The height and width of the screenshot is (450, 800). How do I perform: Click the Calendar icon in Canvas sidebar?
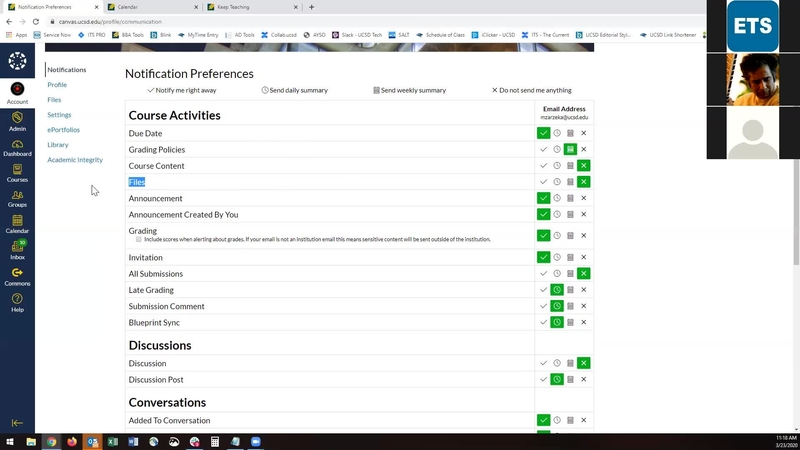pos(17,224)
